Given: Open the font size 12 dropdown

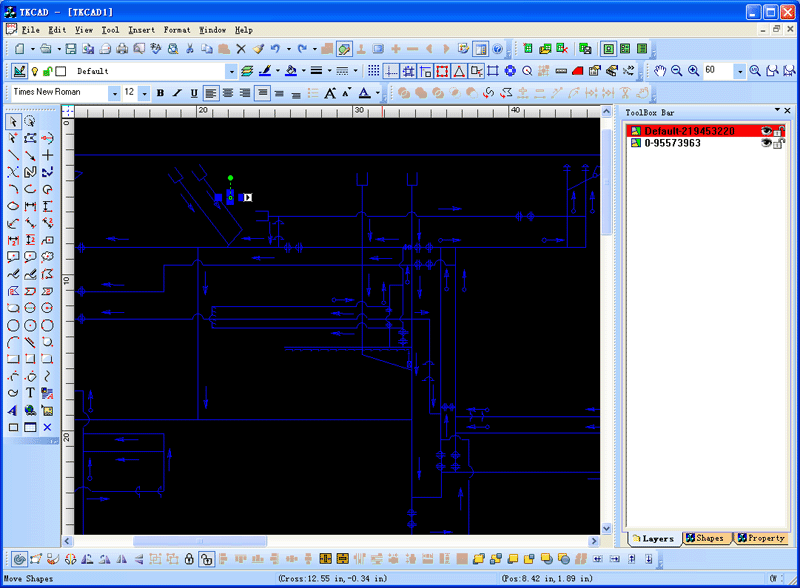Looking at the screenshot, I should tap(144, 93).
